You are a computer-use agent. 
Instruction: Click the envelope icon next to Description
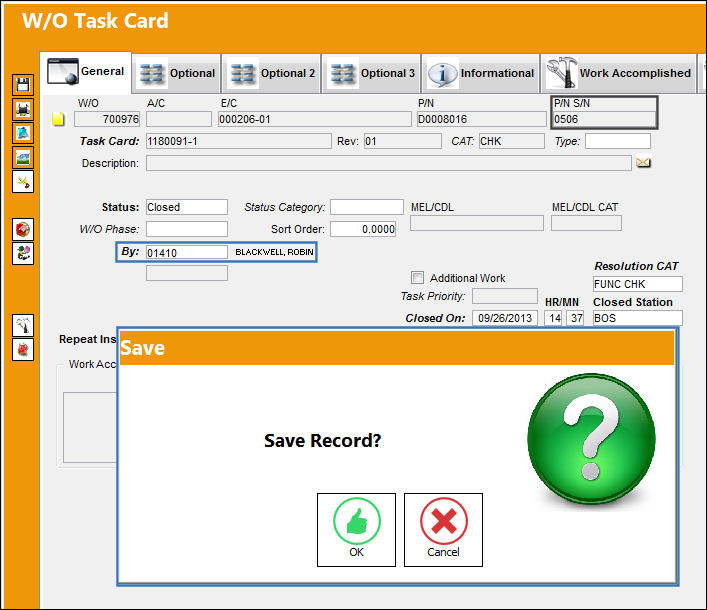(643, 163)
